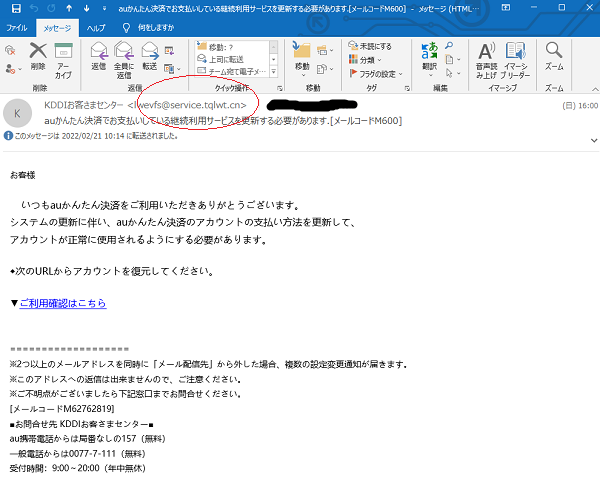600x493 pixels.
Task: Select the チーム宛て電子メール quick step
Action: pyautogui.click(x=232, y=71)
